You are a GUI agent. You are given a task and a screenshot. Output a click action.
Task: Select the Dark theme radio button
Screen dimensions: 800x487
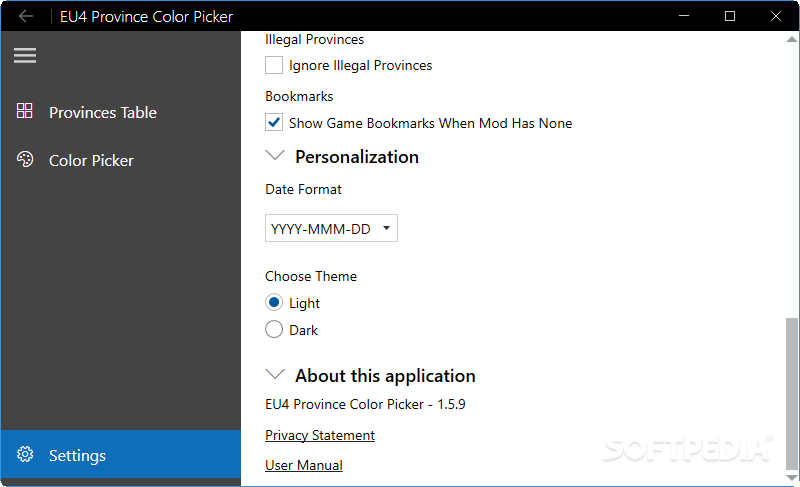pyautogui.click(x=274, y=329)
